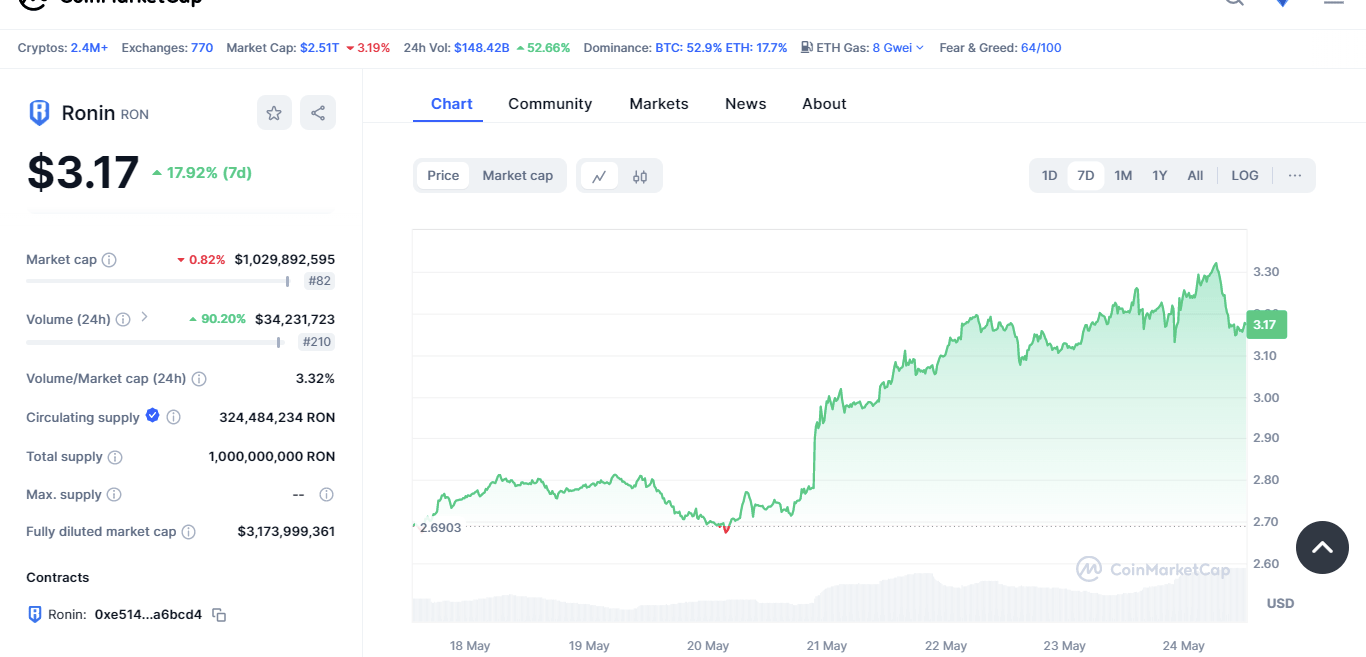
Task: Select the 1M time range
Action: 1123,176
